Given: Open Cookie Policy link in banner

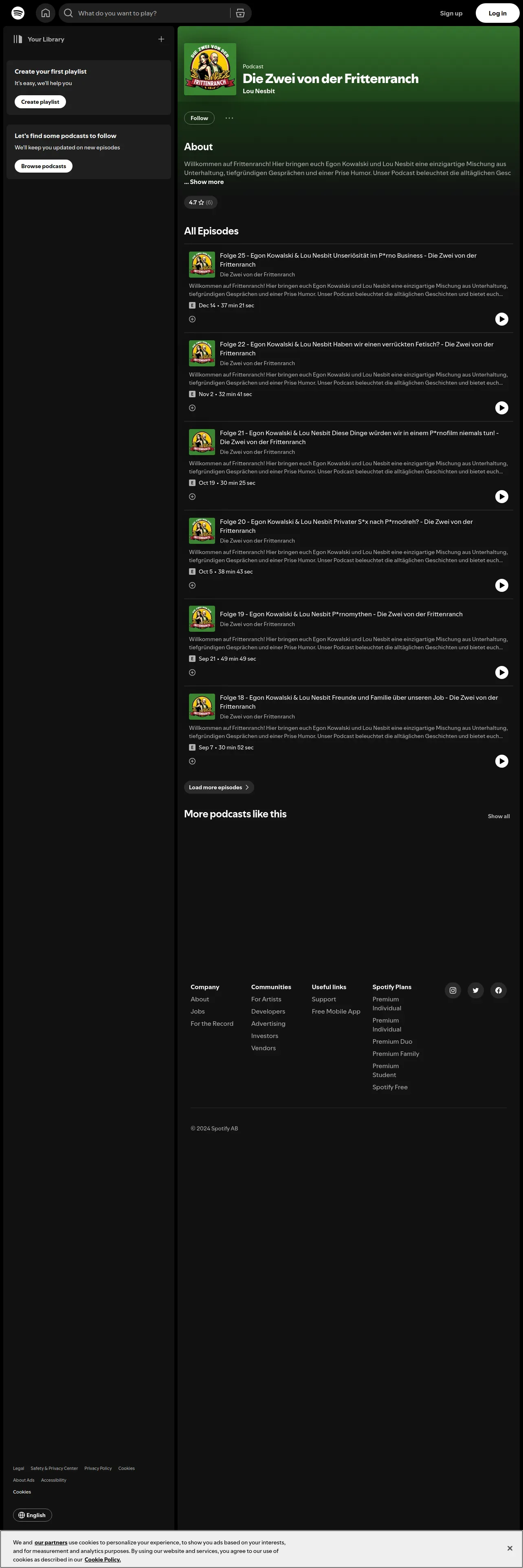Looking at the screenshot, I should coord(102,1559).
